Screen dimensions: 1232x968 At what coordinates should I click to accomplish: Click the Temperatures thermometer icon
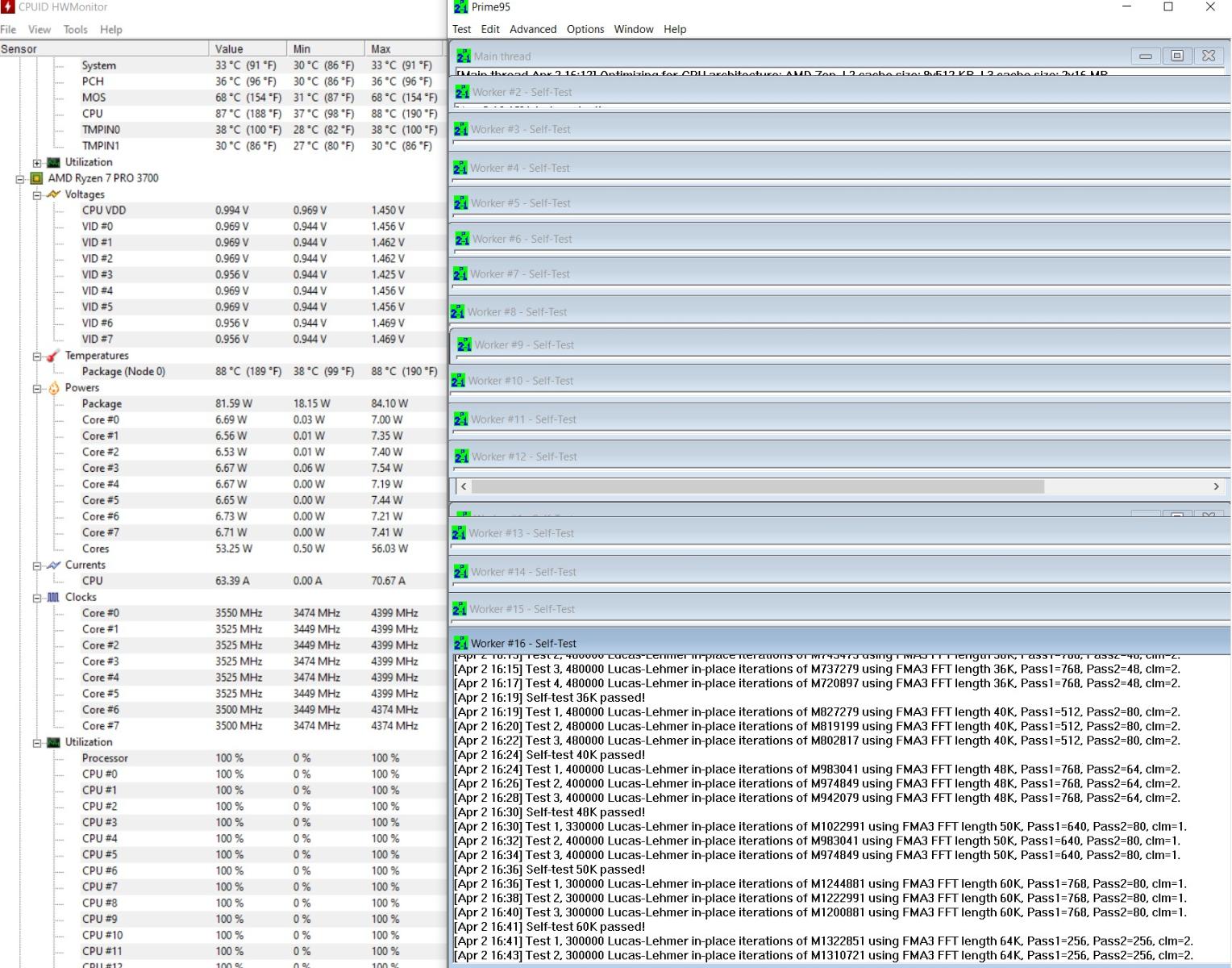pos(53,356)
